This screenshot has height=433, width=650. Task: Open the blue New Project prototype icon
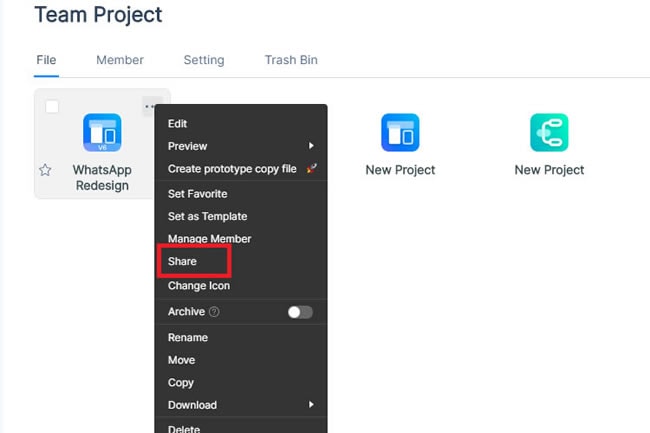click(400, 133)
